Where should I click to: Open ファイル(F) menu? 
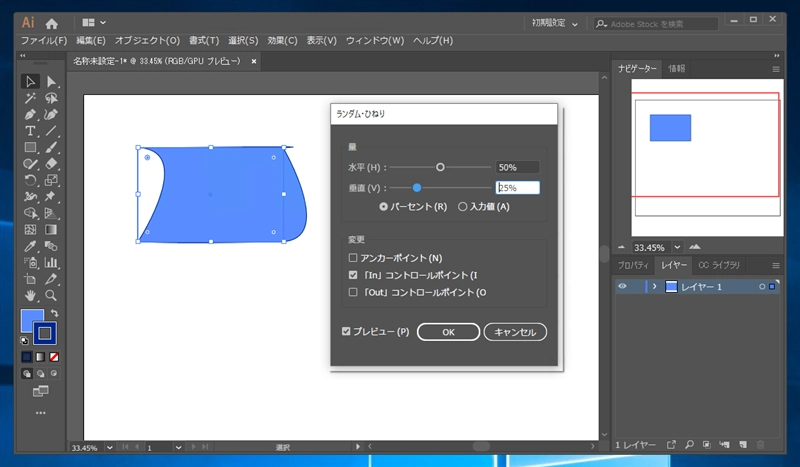point(44,40)
